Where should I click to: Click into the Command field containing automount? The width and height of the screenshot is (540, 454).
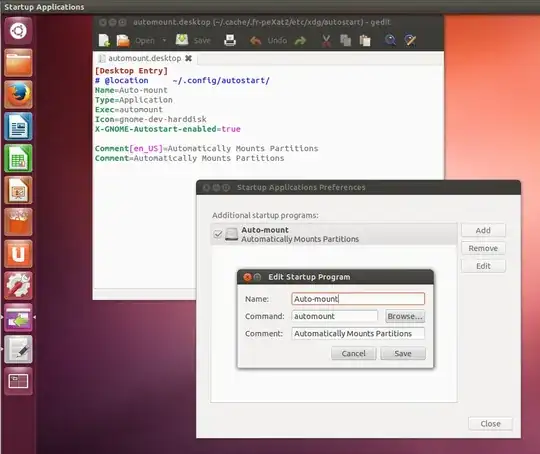click(335, 316)
